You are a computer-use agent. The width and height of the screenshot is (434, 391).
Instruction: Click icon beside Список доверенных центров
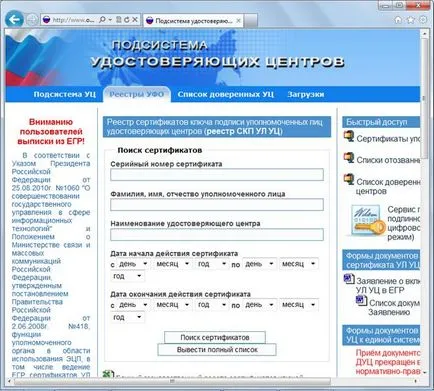(349, 179)
